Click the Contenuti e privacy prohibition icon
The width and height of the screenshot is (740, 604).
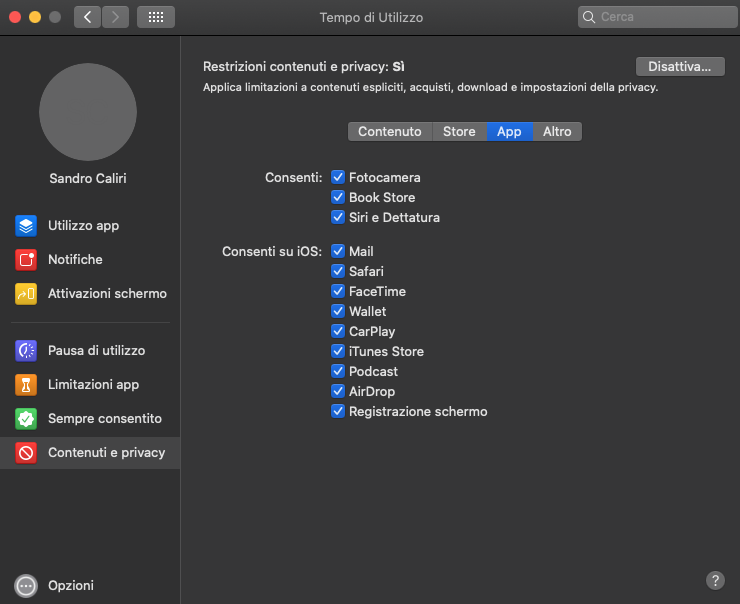26,453
